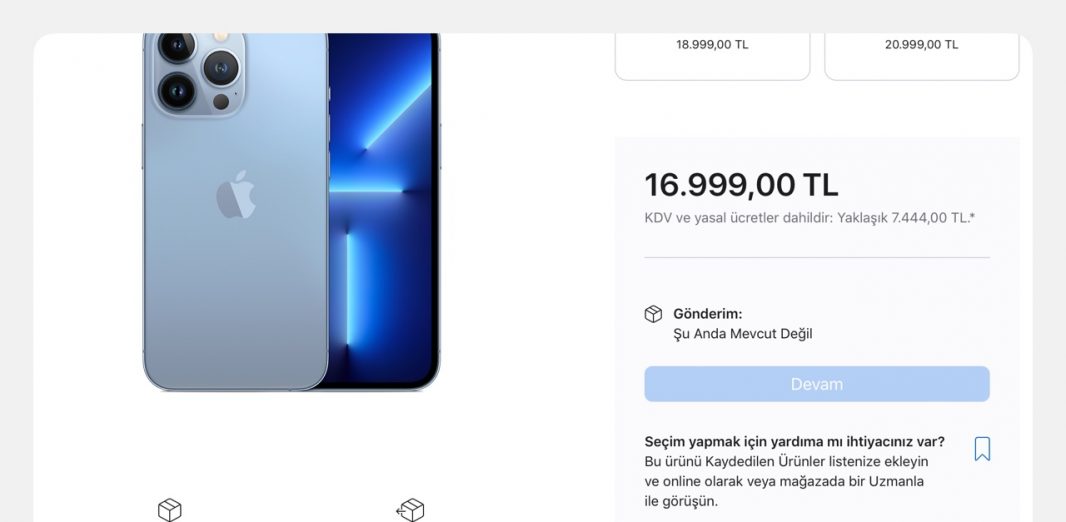The height and width of the screenshot is (522, 1066).
Task: Open the iPhone front display image
Action: (x=383, y=211)
